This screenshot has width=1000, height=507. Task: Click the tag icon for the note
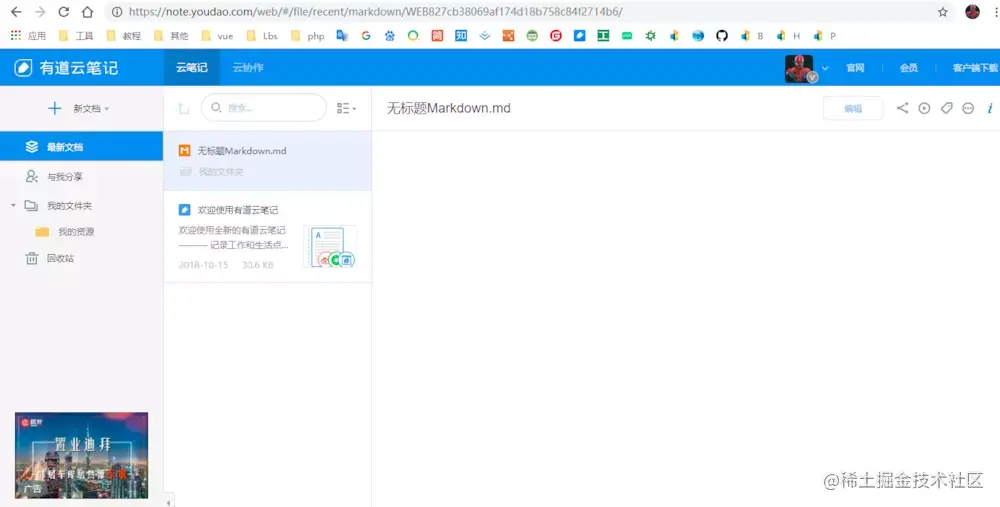(x=946, y=108)
